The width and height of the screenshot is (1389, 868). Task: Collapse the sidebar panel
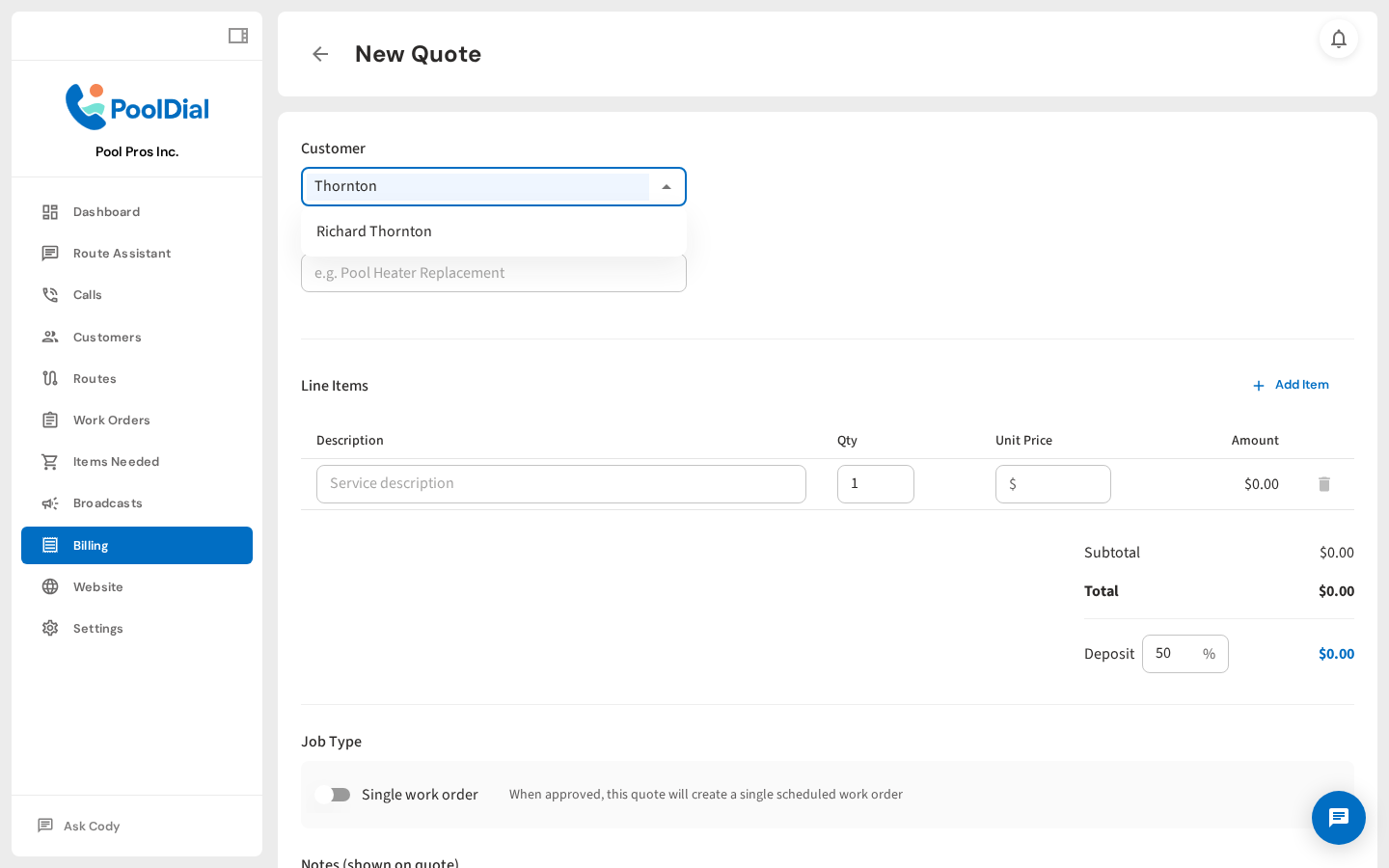tap(237, 35)
